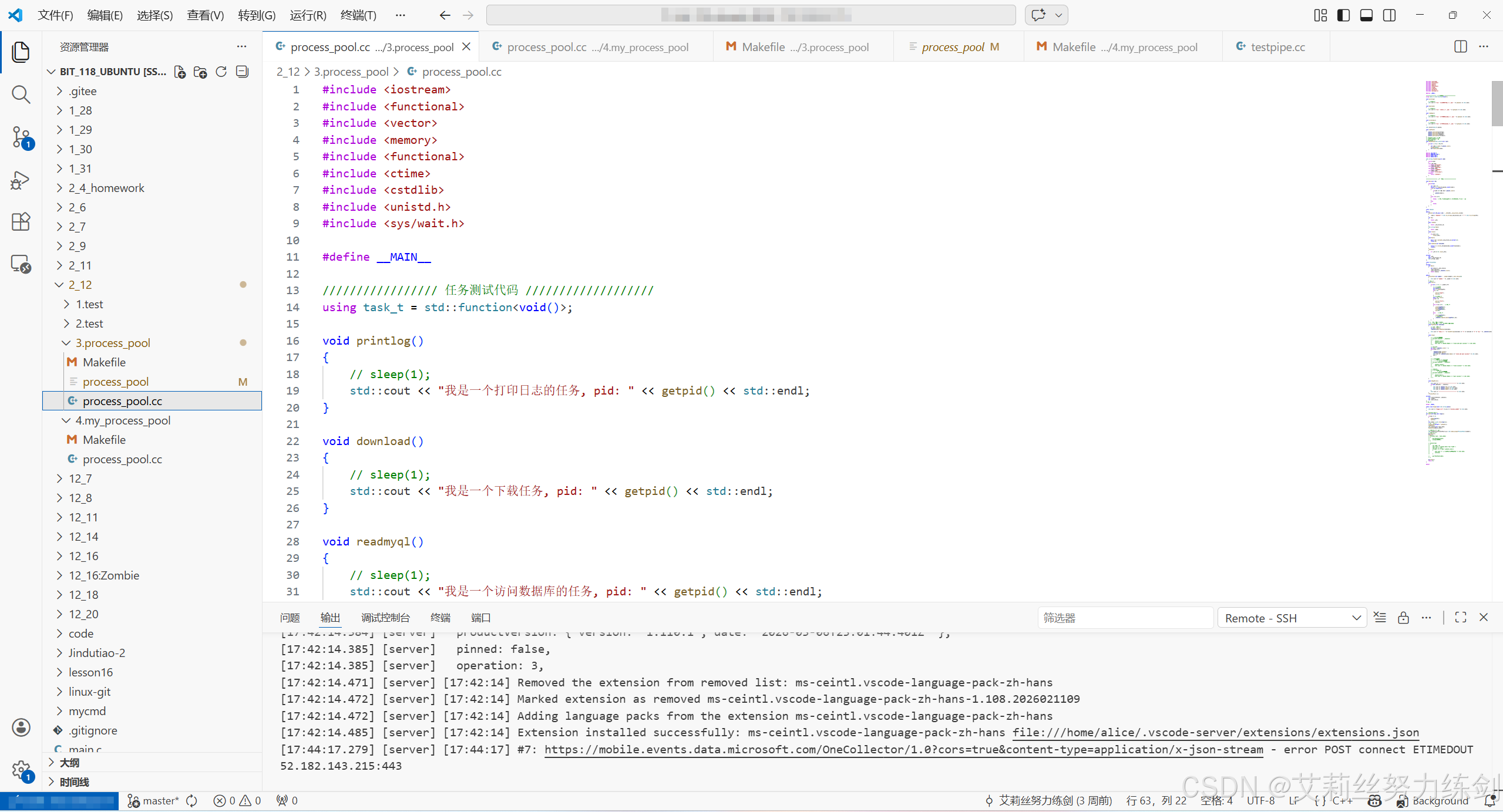This screenshot has height=812, width=1503.
Task: Click the editor vertical scrollbar thumb
Action: click(1497, 103)
